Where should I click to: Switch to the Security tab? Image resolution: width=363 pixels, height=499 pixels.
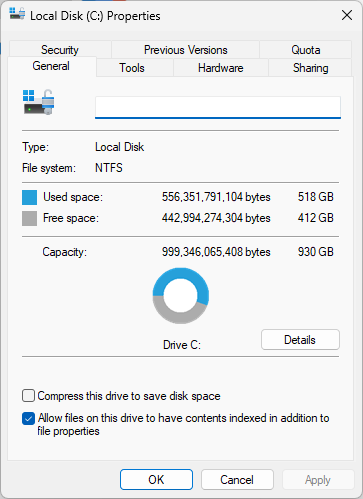(60, 50)
